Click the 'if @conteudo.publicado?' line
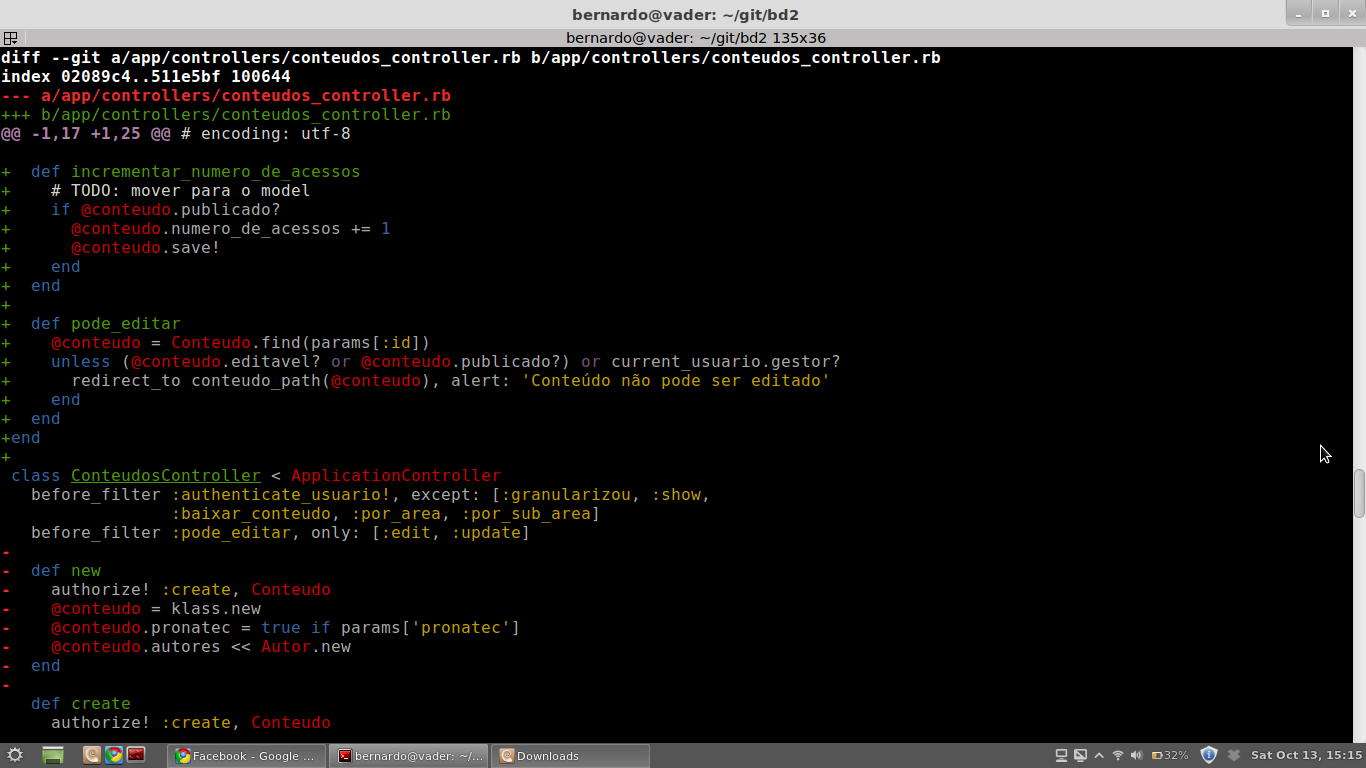Image resolution: width=1366 pixels, height=768 pixels. 166,210
